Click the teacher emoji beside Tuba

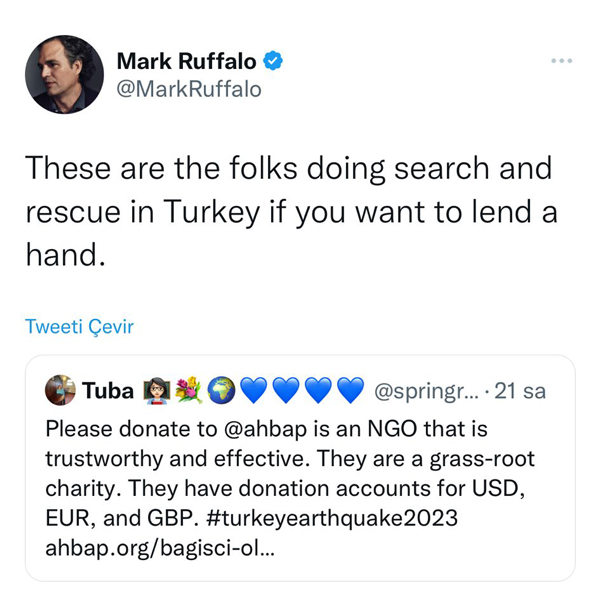tap(157, 390)
